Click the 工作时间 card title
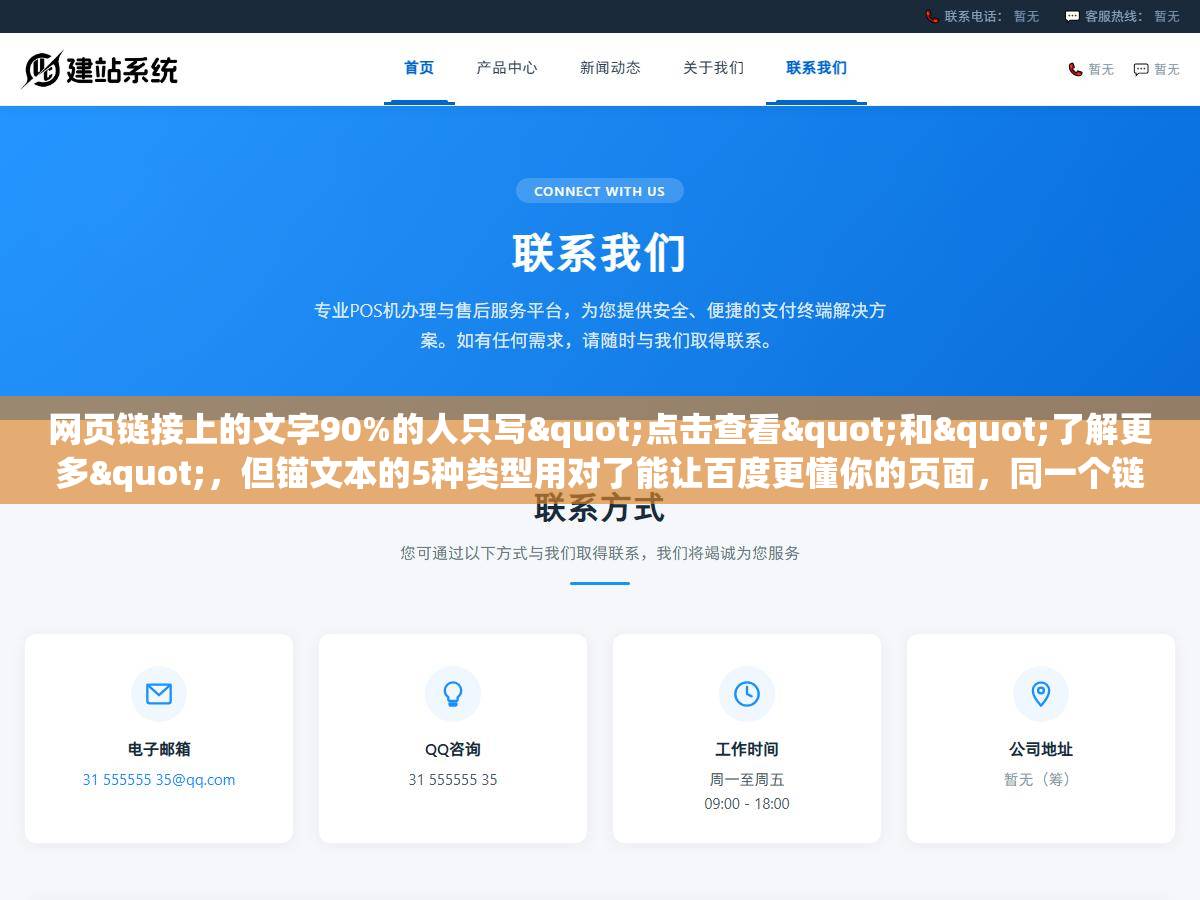The image size is (1200, 900). 747,749
